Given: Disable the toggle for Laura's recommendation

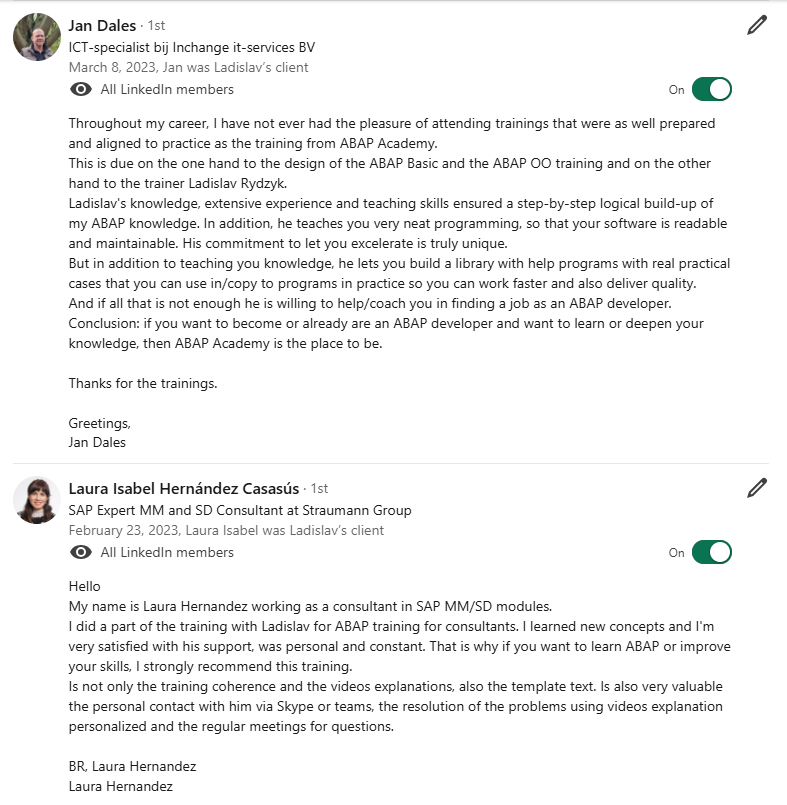Looking at the screenshot, I should pos(712,552).
